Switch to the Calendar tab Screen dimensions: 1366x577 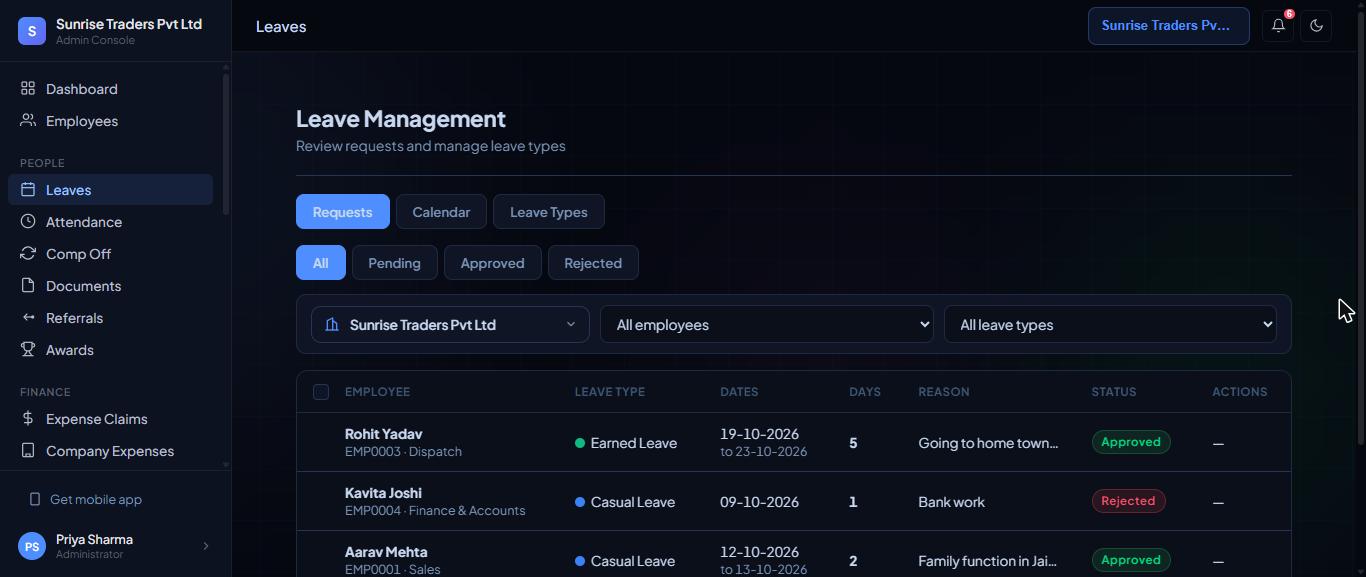click(441, 212)
